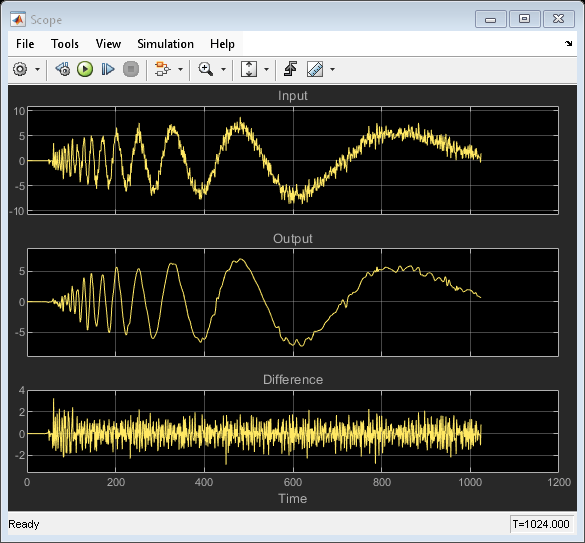Click the Step Forward icon
The width and height of the screenshot is (585, 543).
point(108,69)
